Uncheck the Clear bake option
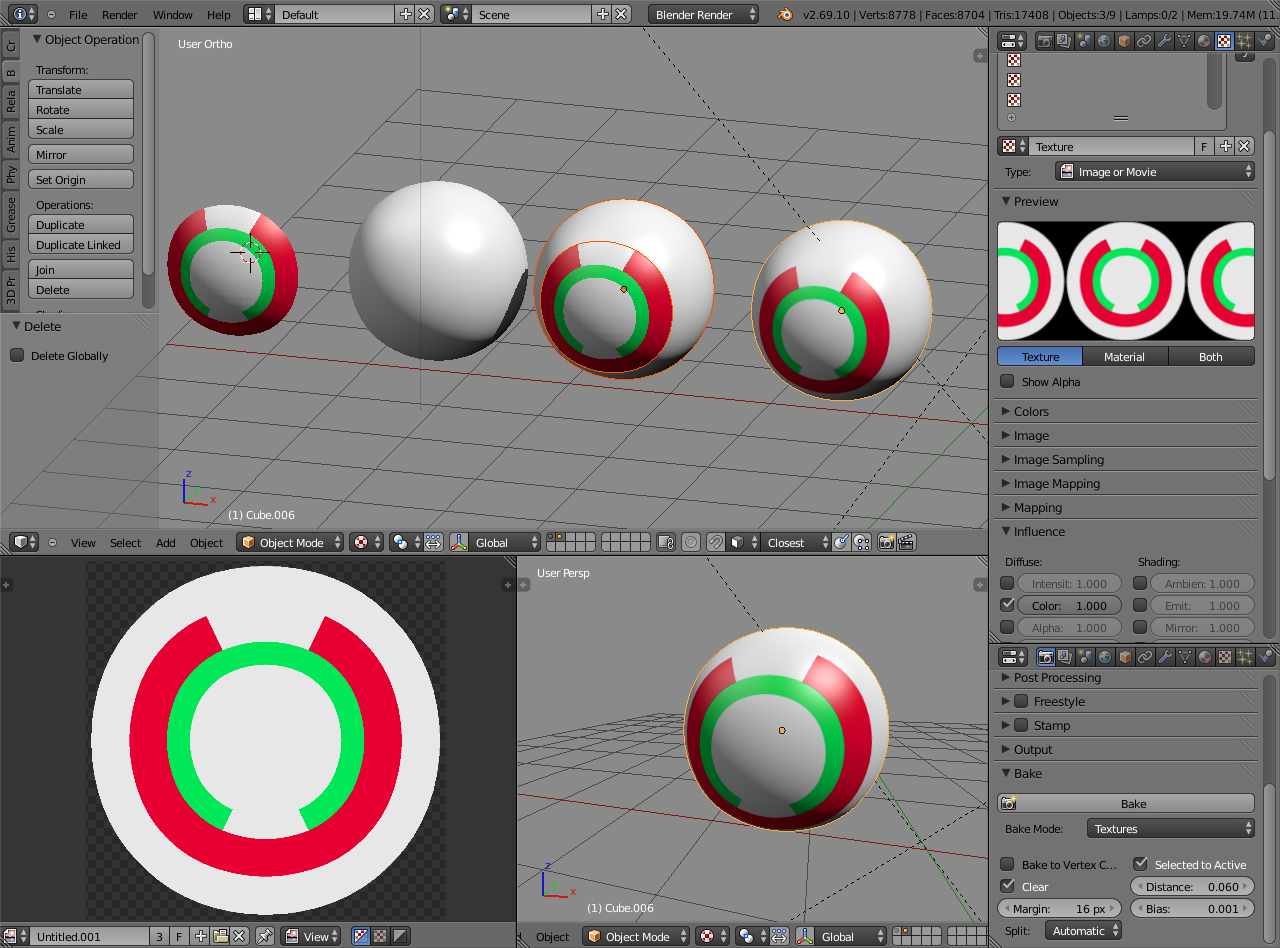This screenshot has height=948, width=1280. [x=1007, y=886]
